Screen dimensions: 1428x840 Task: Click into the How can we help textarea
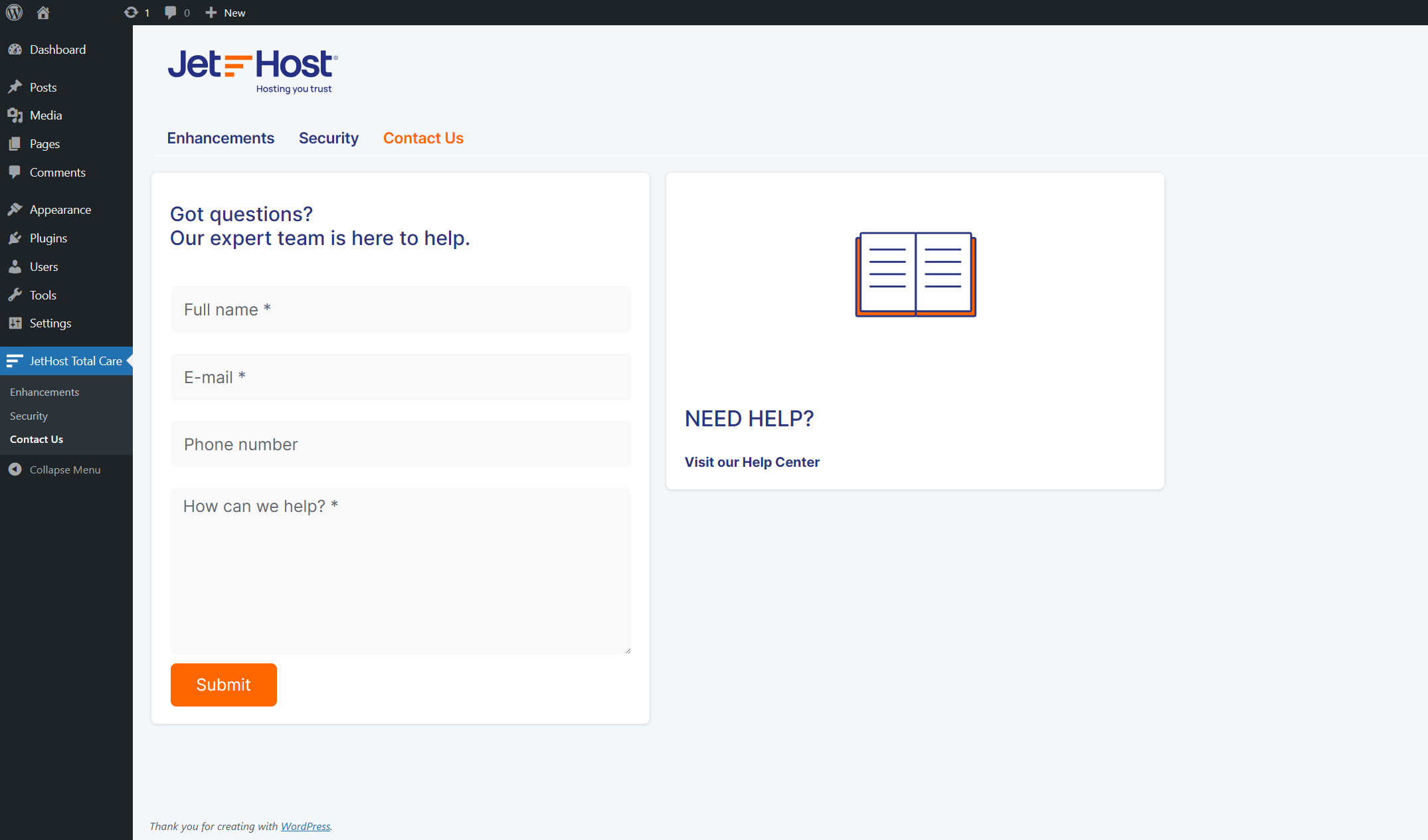[x=401, y=571]
